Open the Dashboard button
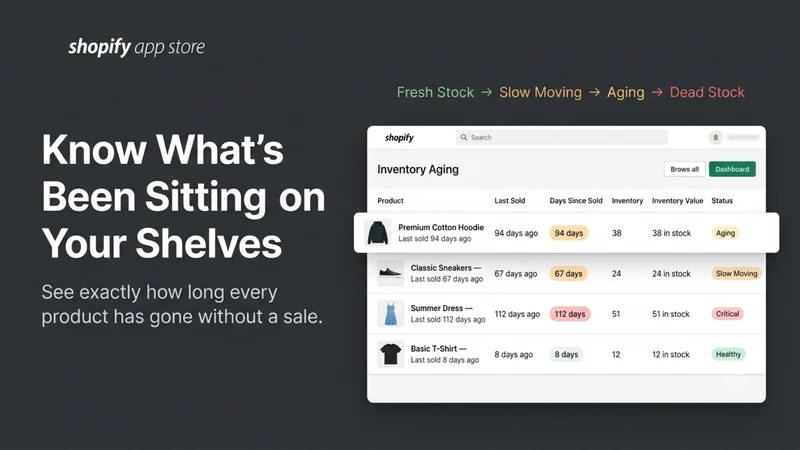The height and width of the screenshot is (450, 800). (x=732, y=169)
